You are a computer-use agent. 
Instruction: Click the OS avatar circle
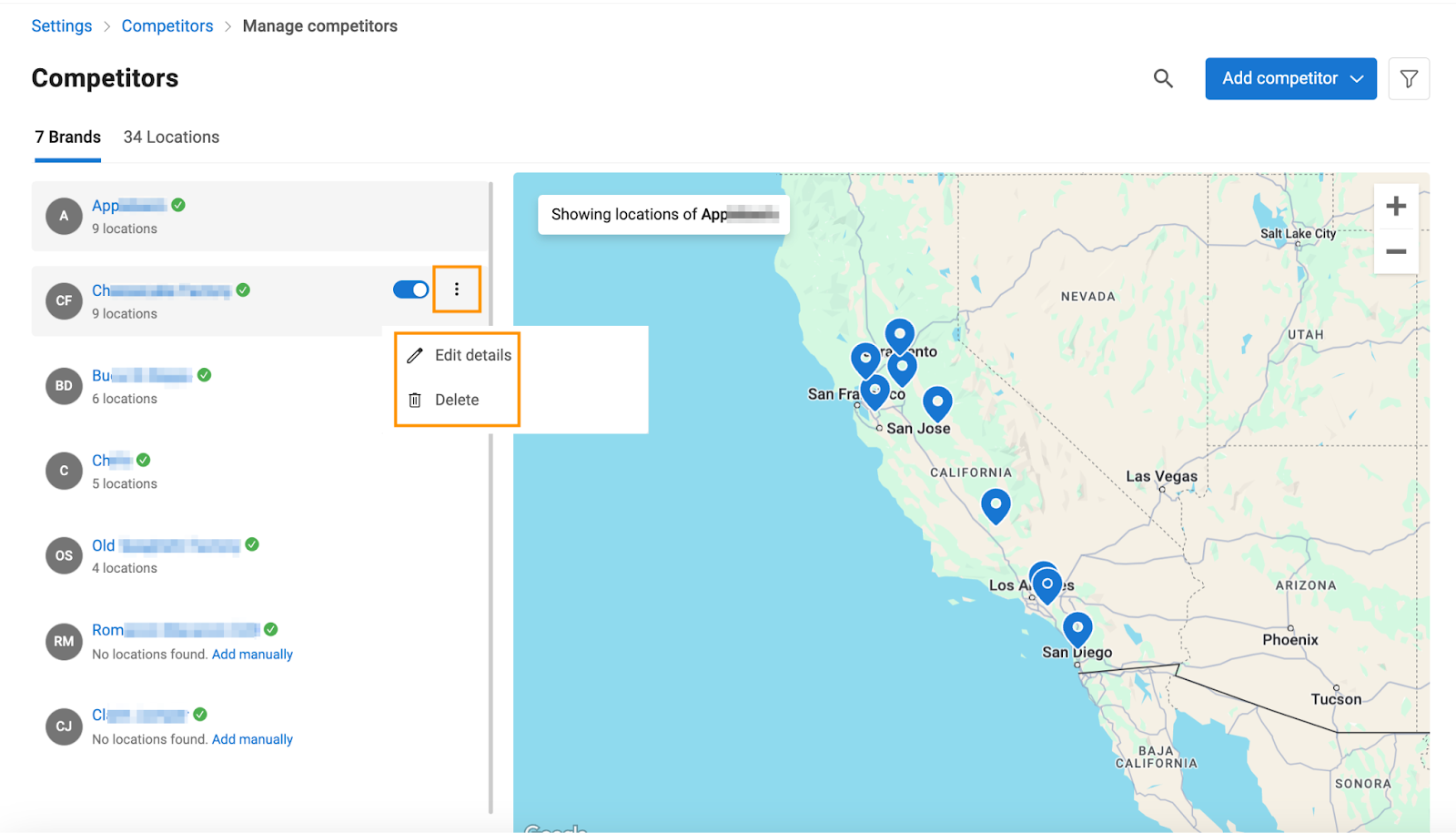tap(64, 555)
